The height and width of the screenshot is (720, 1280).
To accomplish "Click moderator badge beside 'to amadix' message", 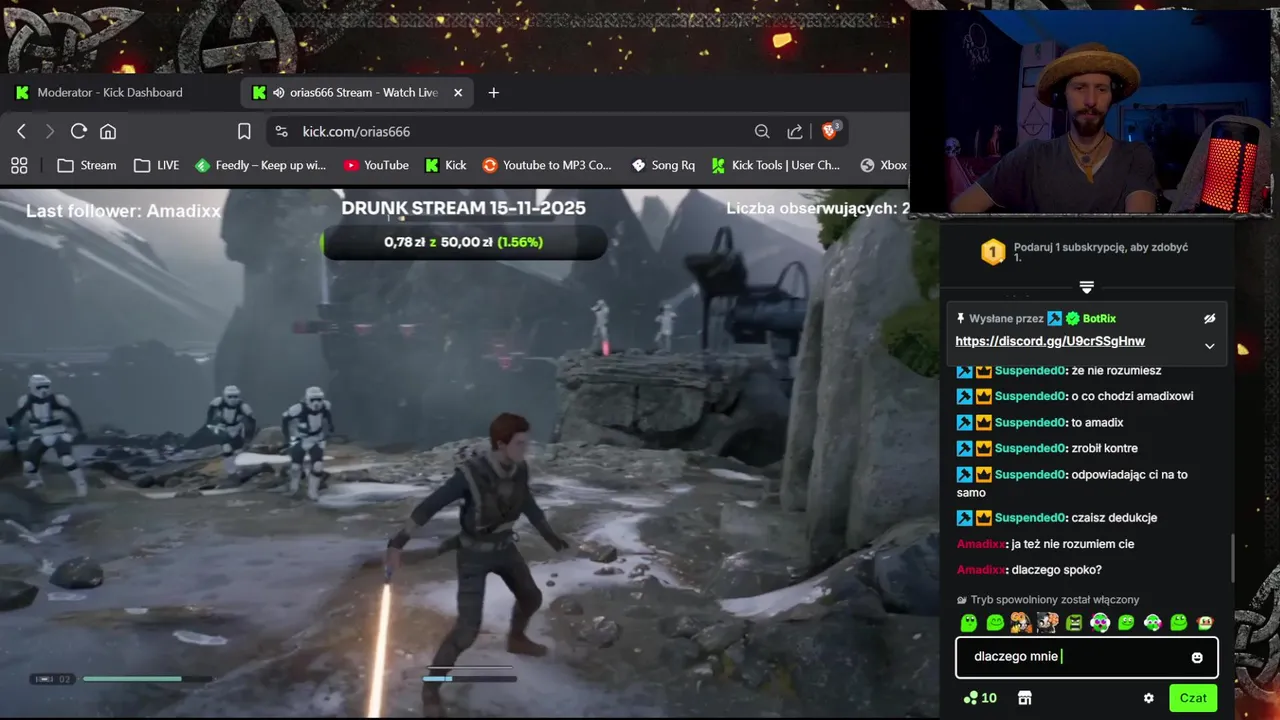I will [964, 422].
